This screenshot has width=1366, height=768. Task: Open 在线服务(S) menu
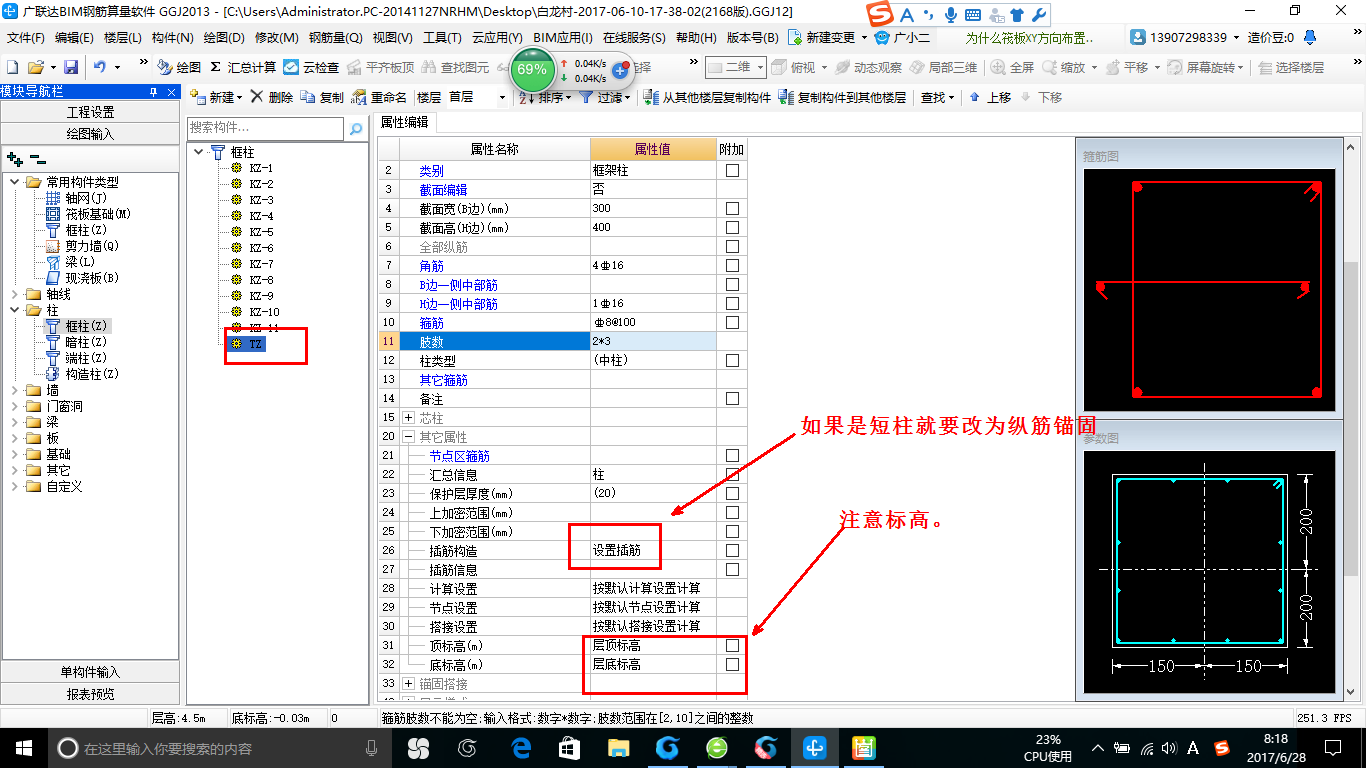click(x=634, y=38)
